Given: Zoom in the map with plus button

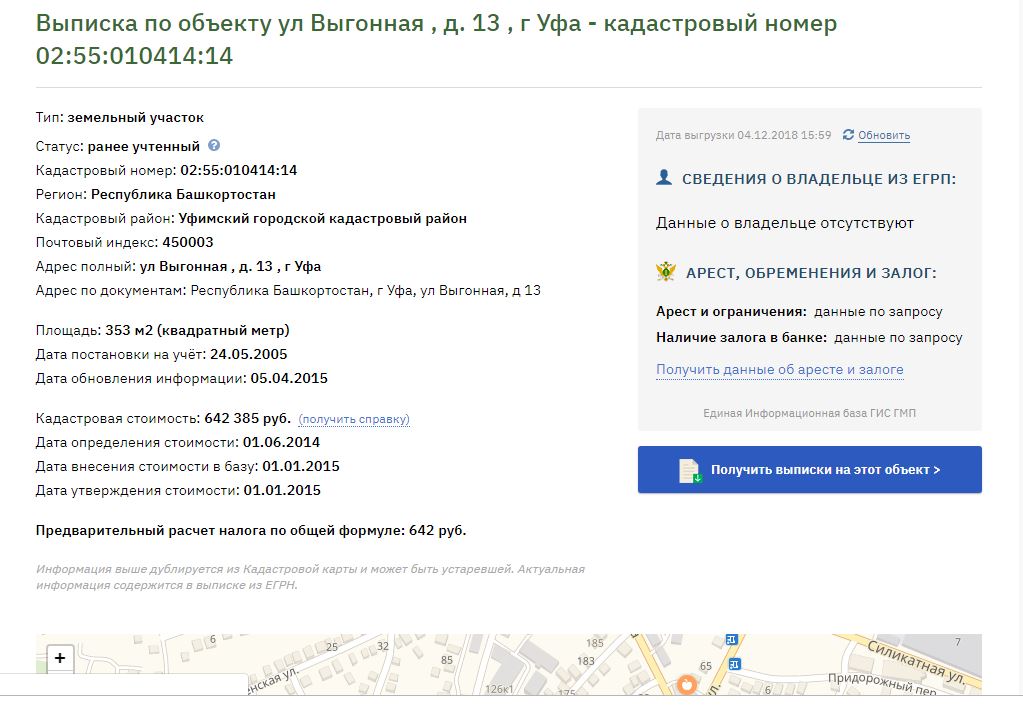Looking at the screenshot, I should coord(60,658).
